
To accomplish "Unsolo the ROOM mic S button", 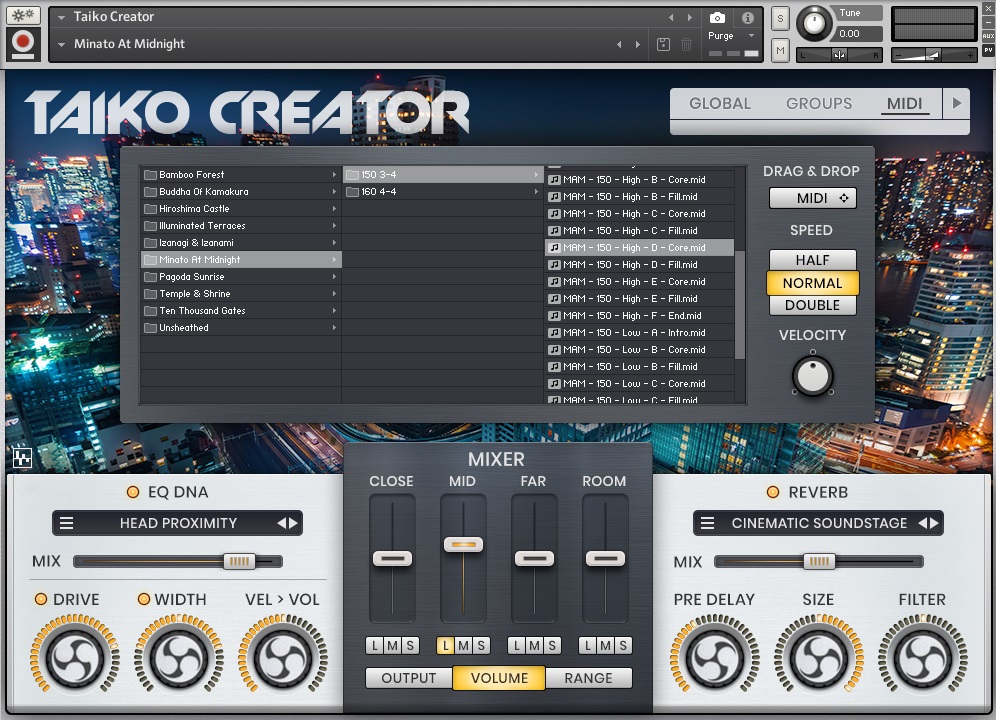I will [623, 646].
